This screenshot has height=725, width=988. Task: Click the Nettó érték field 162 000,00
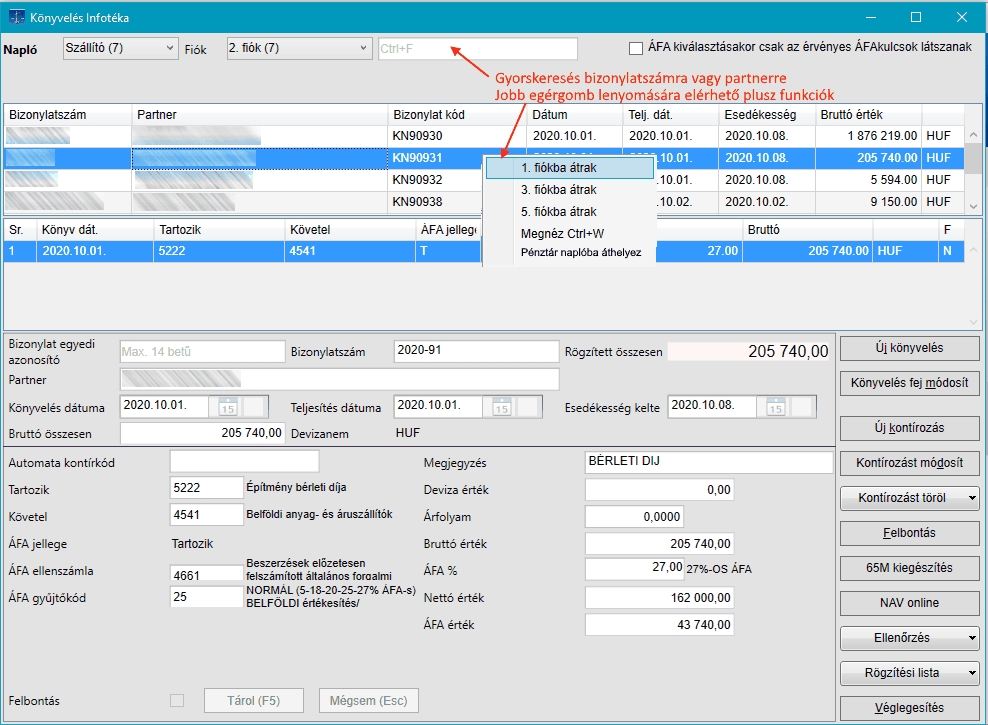click(659, 598)
